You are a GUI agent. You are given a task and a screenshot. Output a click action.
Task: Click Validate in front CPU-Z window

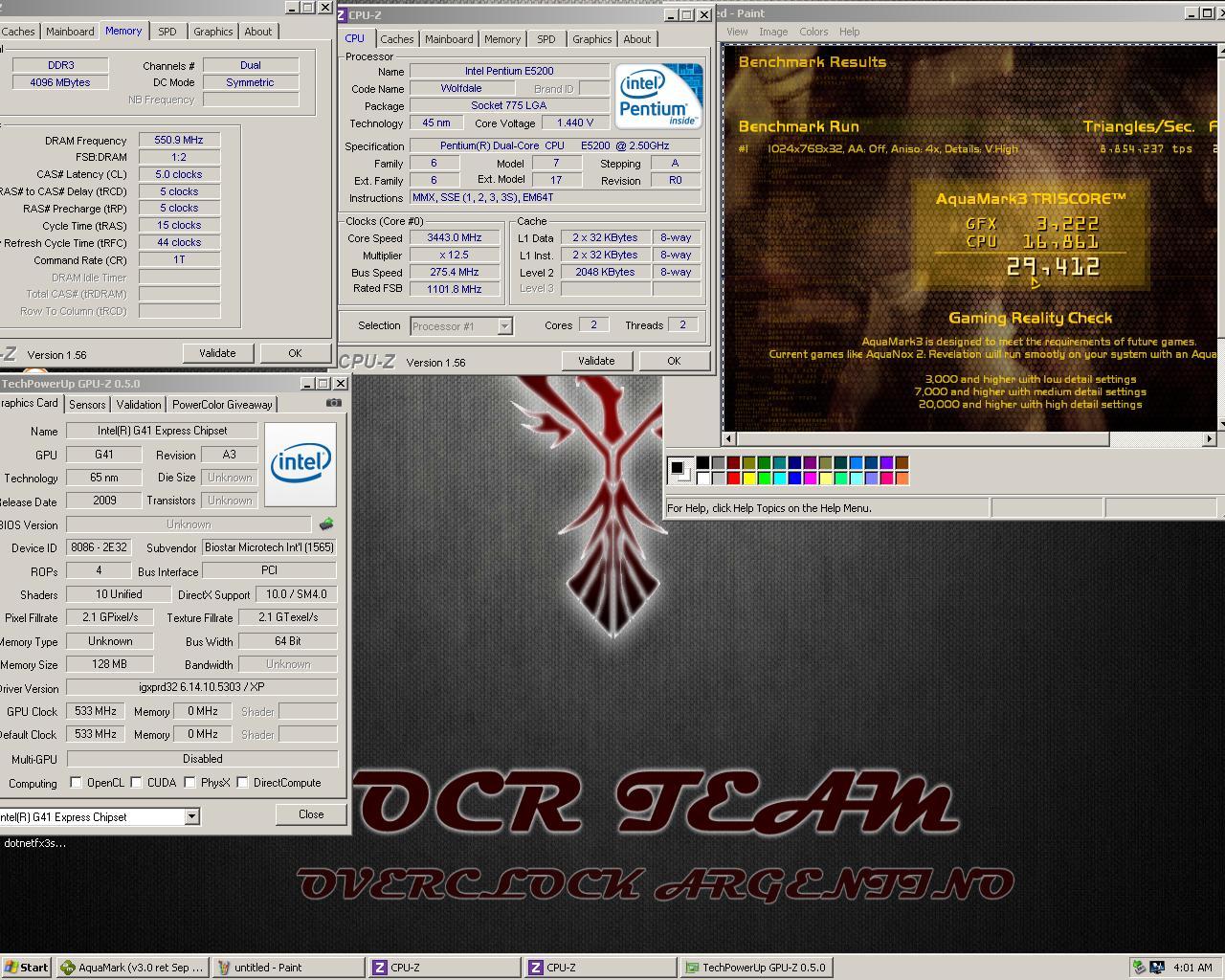coord(596,361)
